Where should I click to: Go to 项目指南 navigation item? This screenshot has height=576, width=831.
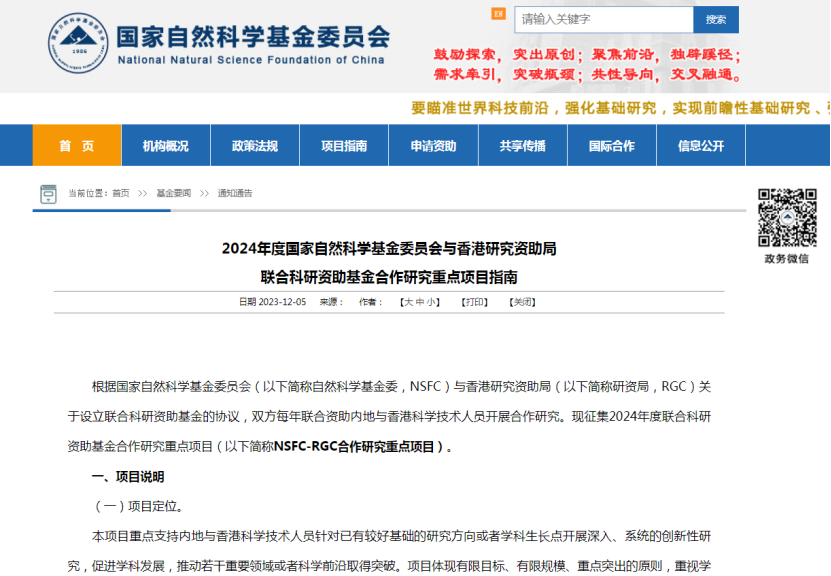[344, 146]
